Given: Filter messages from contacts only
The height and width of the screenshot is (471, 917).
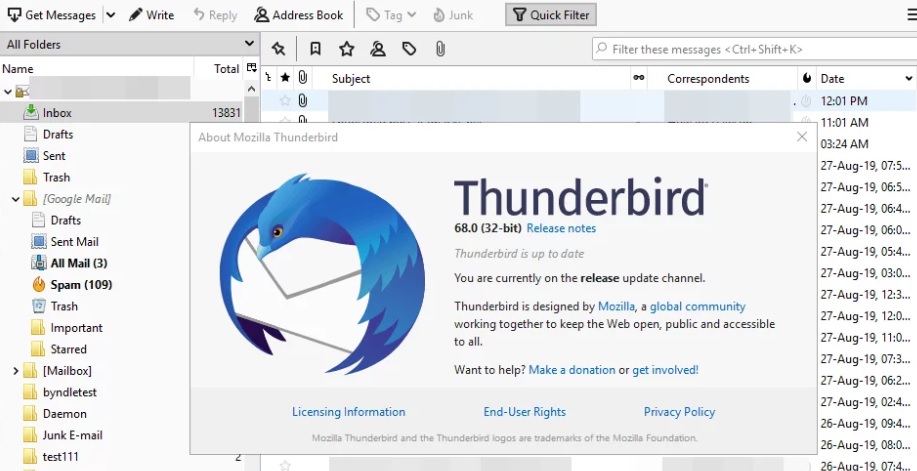Looking at the screenshot, I should pyautogui.click(x=378, y=49).
